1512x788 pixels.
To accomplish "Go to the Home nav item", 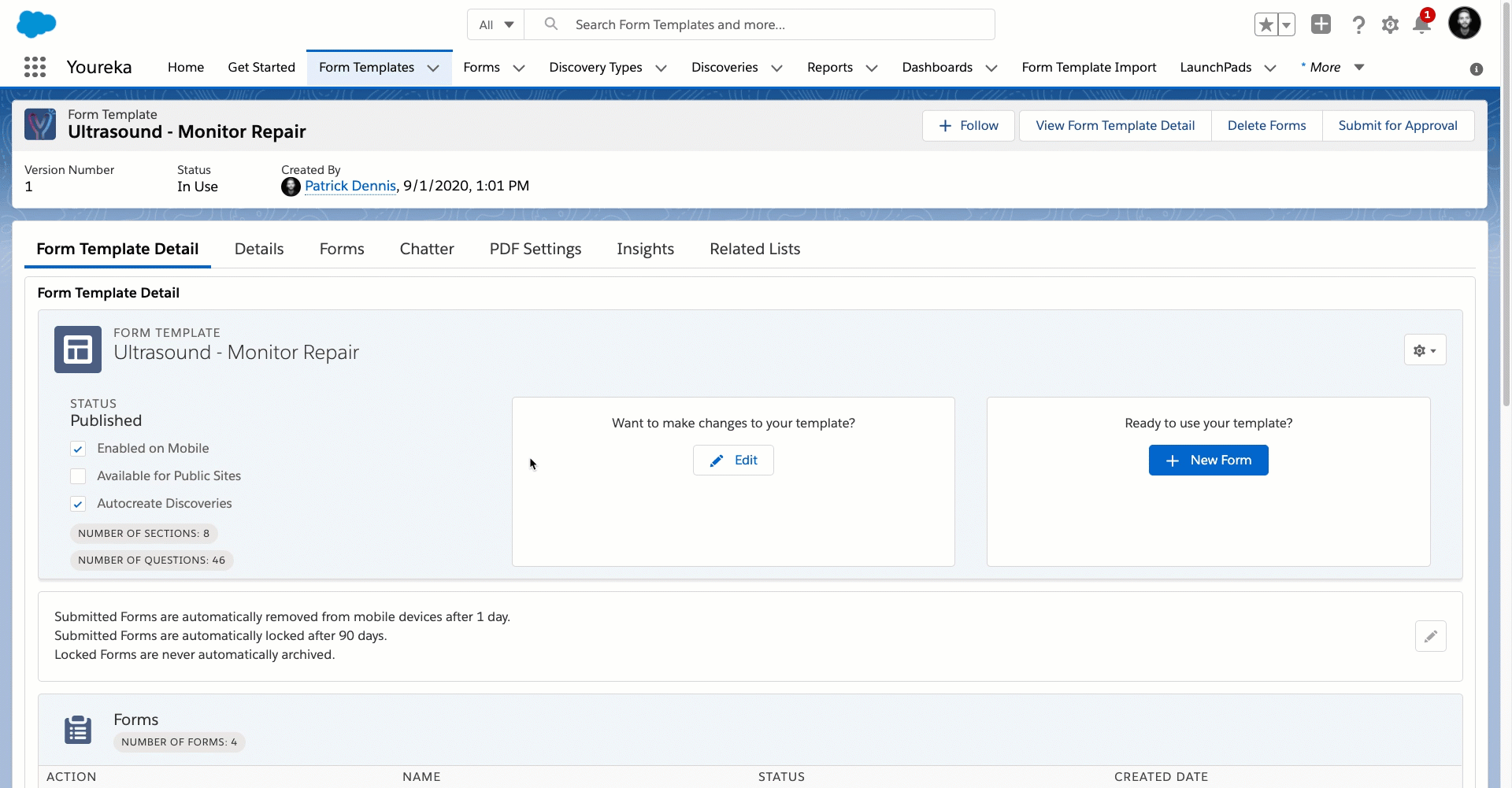I will coord(186,68).
